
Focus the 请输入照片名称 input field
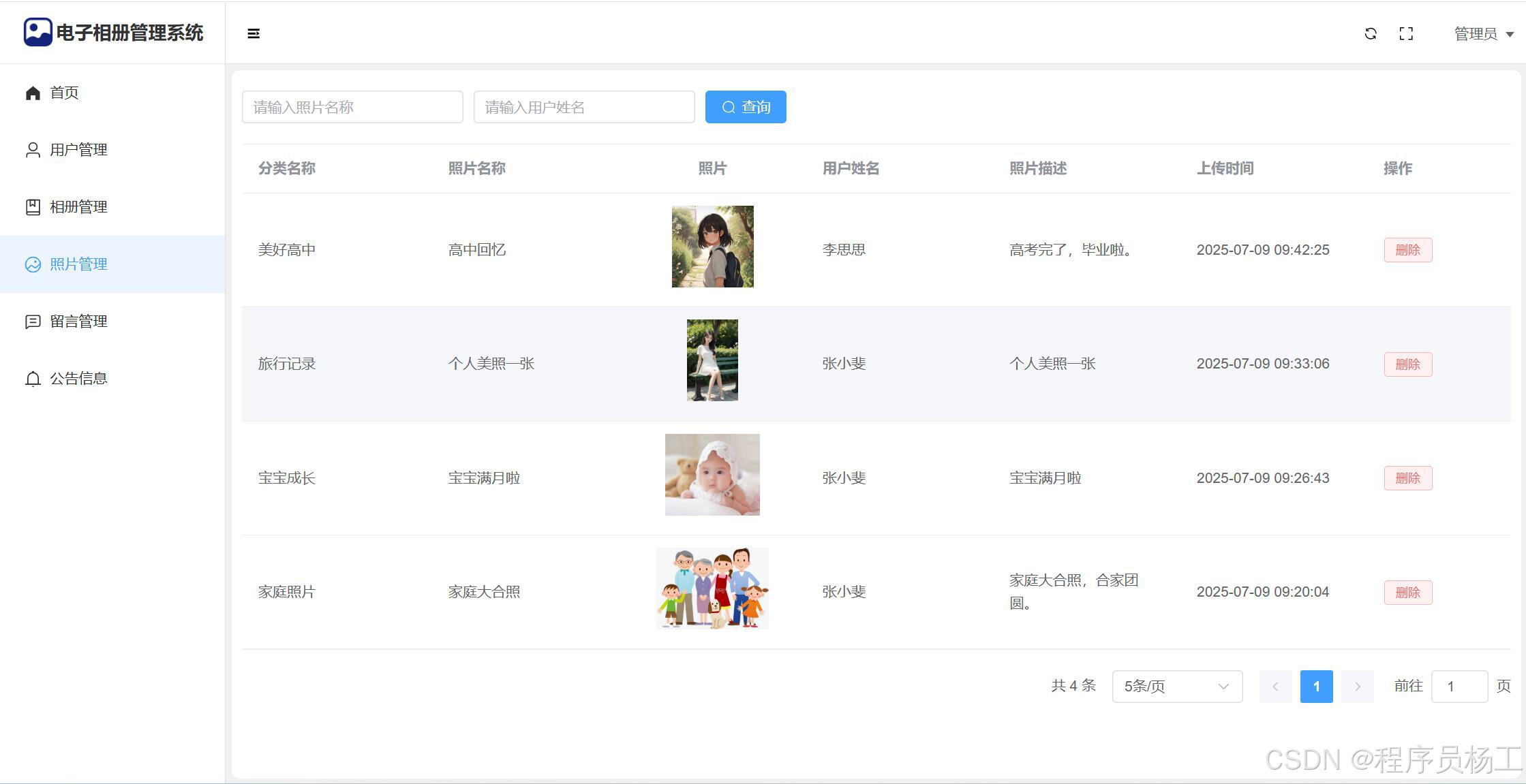pos(352,107)
